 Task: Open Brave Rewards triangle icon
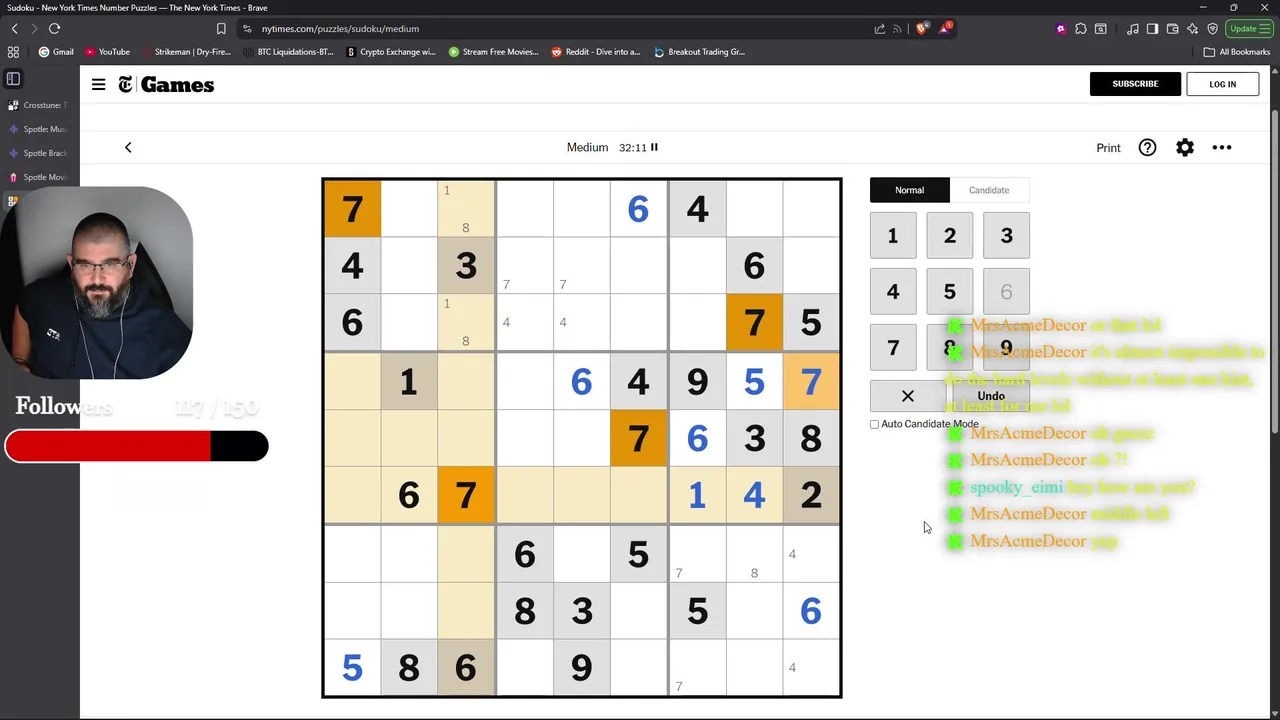[944, 28]
